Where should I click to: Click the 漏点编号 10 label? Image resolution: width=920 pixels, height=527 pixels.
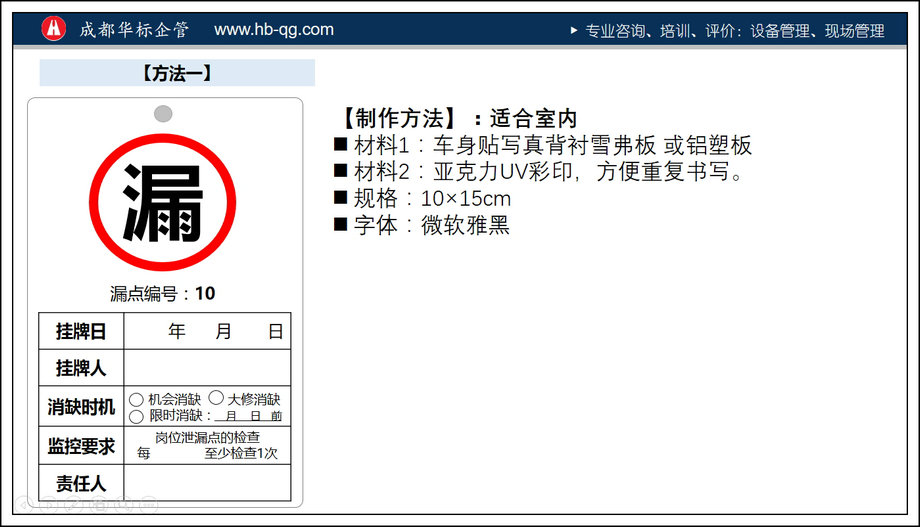(163, 293)
